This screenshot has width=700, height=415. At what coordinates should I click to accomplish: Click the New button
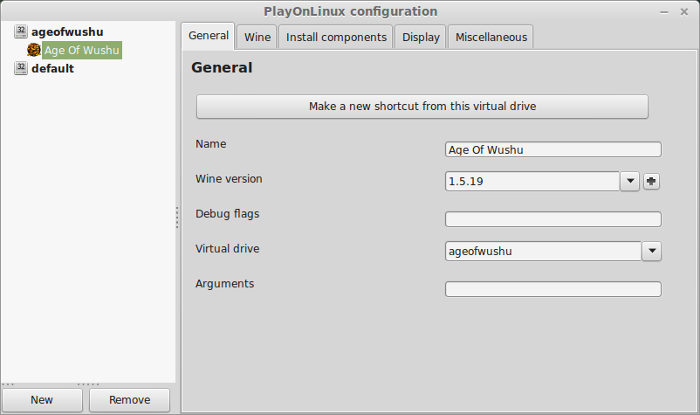pyautogui.click(x=42, y=400)
